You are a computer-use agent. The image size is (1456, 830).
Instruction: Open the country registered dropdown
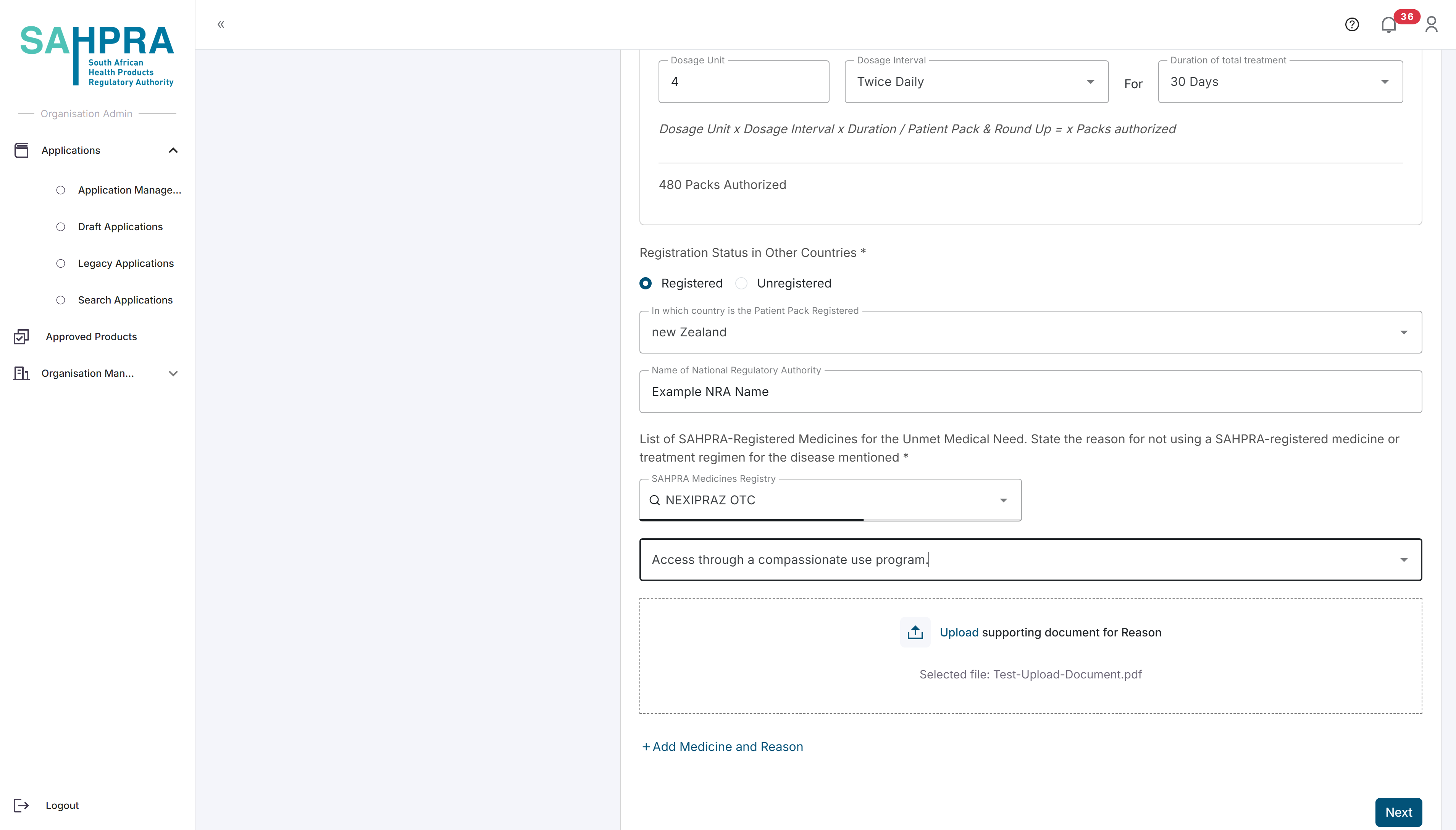(1030, 332)
